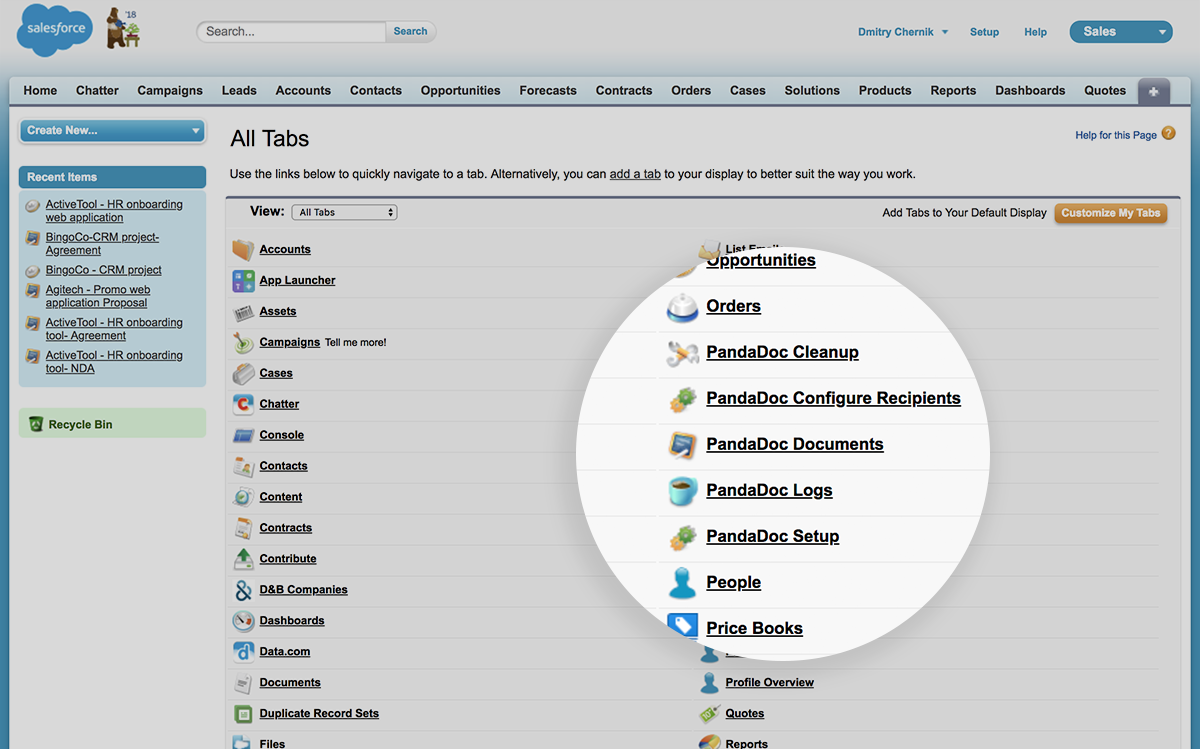The height and width of the screenshot is (749, 1200).
Task: Click the Data.com icon
Action: [243, 652]
